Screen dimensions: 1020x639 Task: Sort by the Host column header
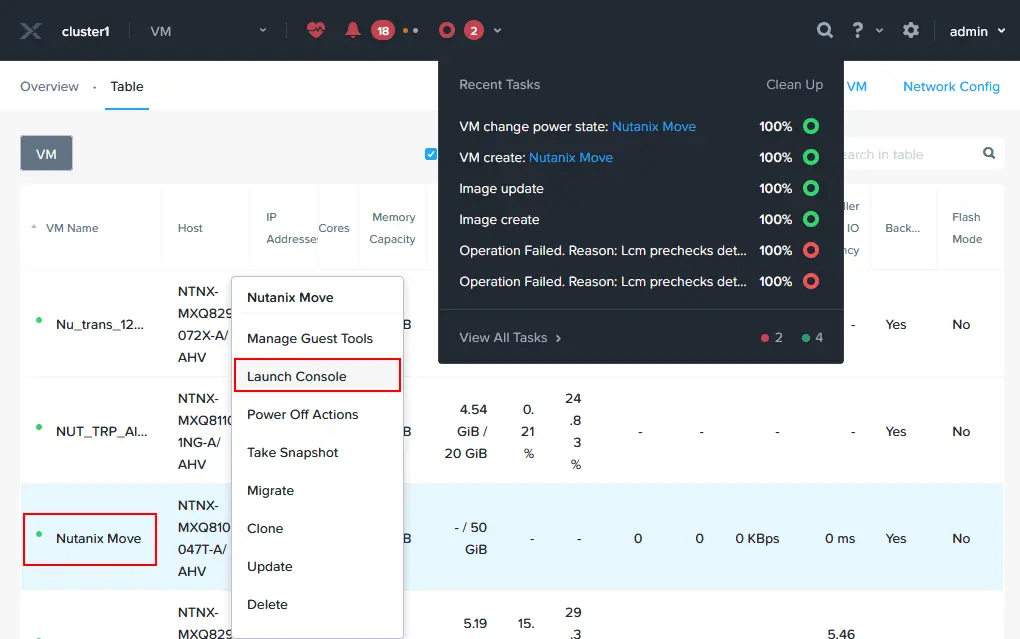(190, 228)
